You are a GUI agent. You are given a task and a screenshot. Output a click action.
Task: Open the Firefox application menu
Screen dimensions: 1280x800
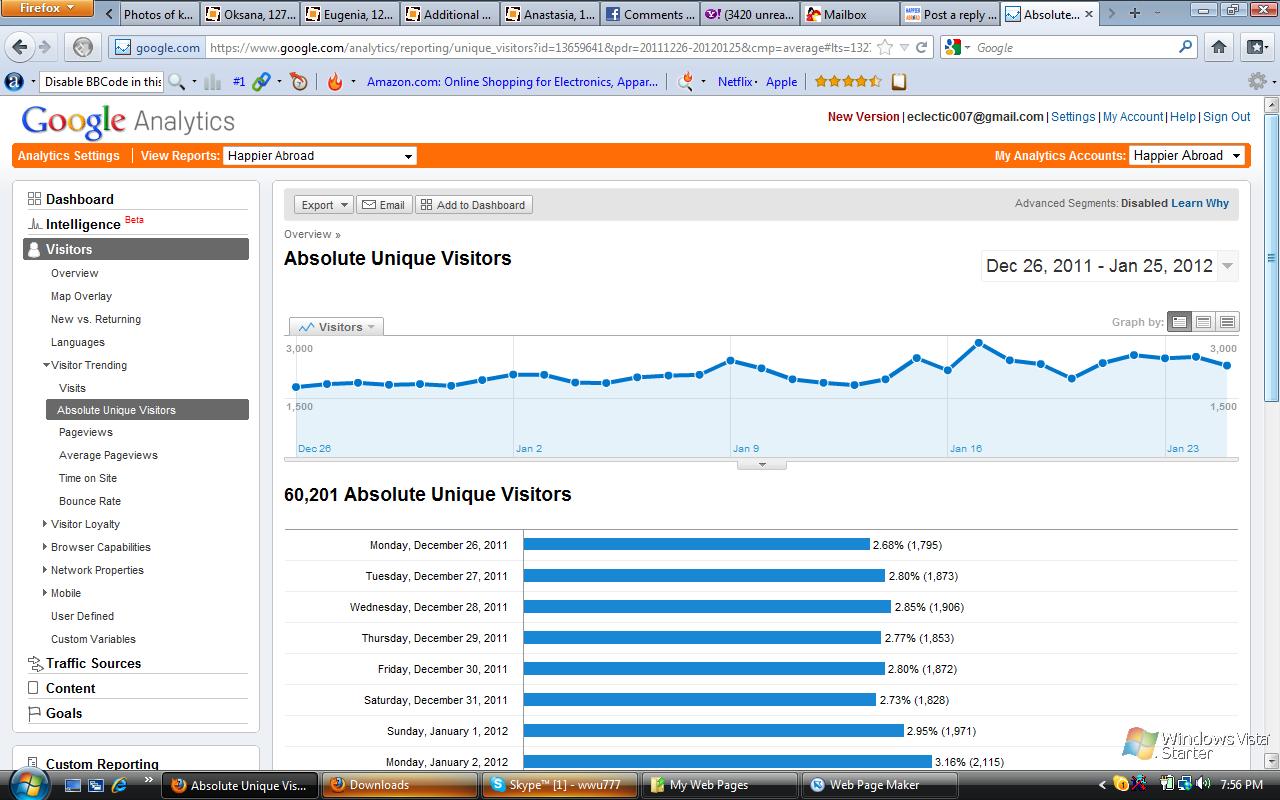pos(47,9)
